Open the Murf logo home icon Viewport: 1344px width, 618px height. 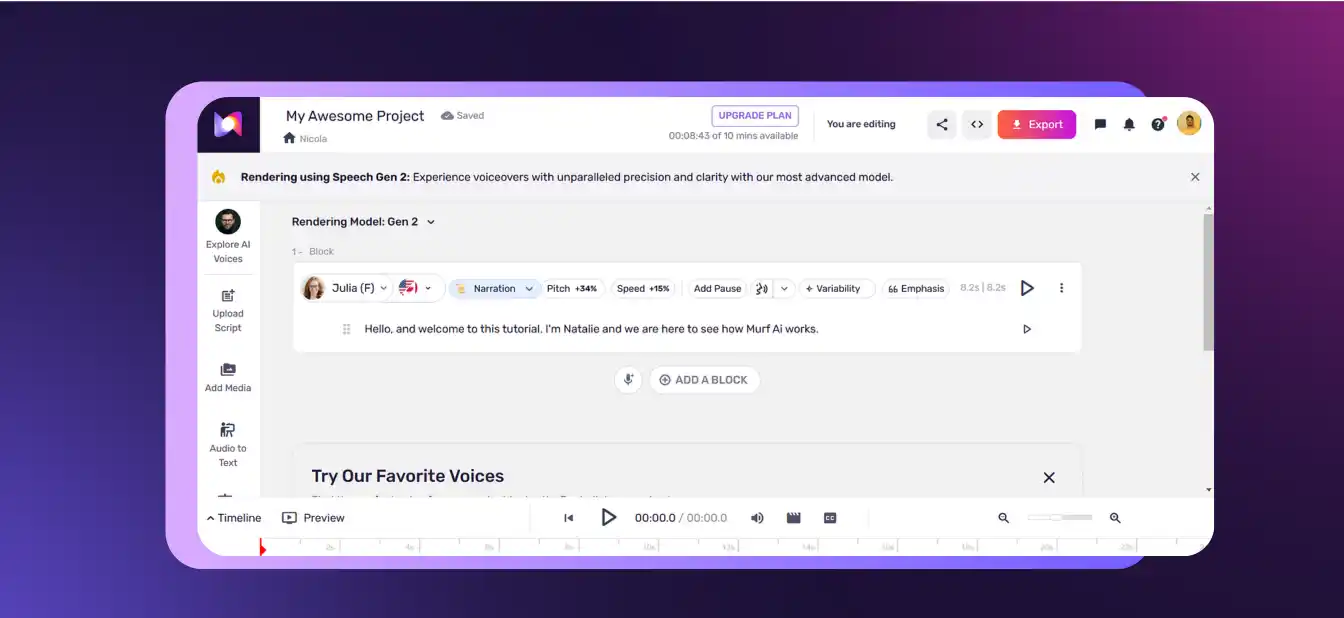[x=228, y=124]
